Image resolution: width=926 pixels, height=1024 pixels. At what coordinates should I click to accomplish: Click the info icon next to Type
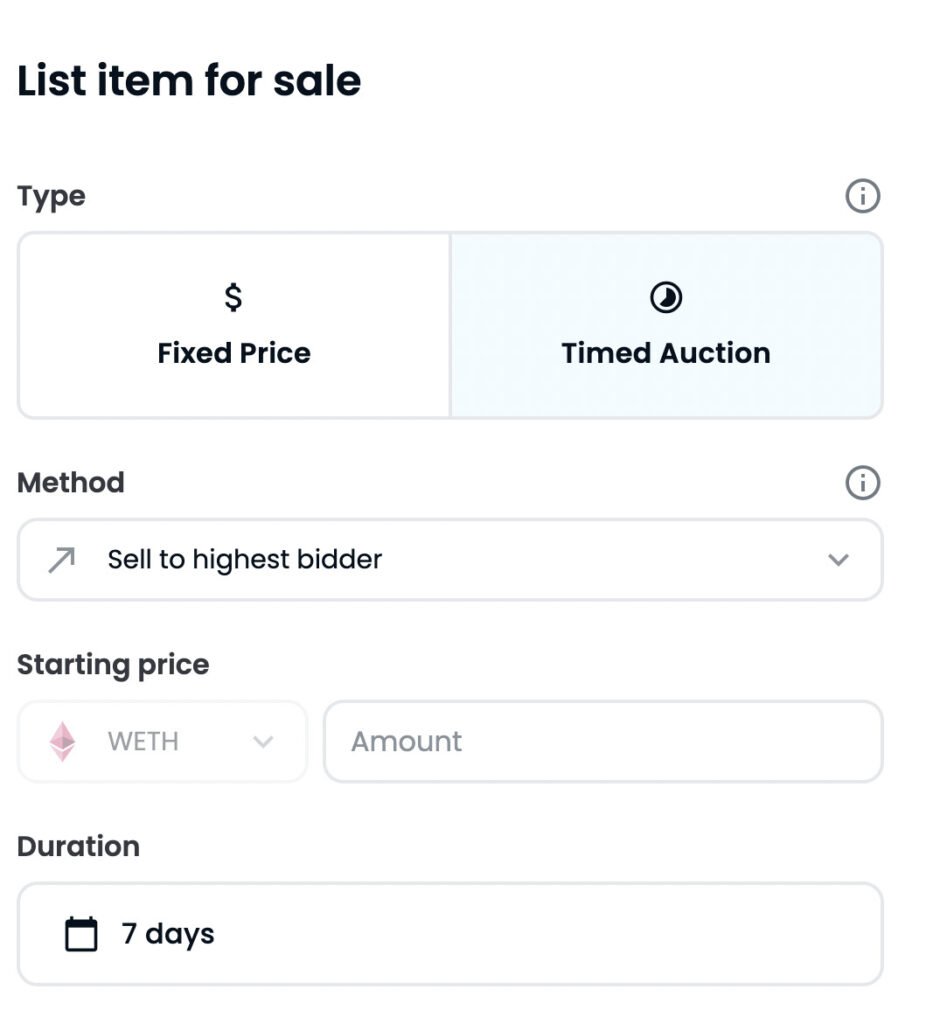point(862,196)
